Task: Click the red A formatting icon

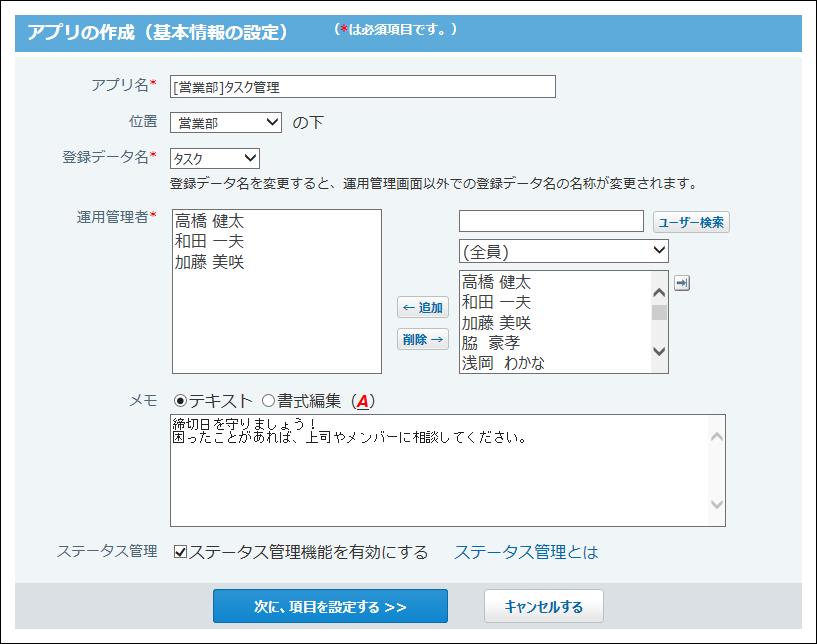Action: (x=363, y=401)
